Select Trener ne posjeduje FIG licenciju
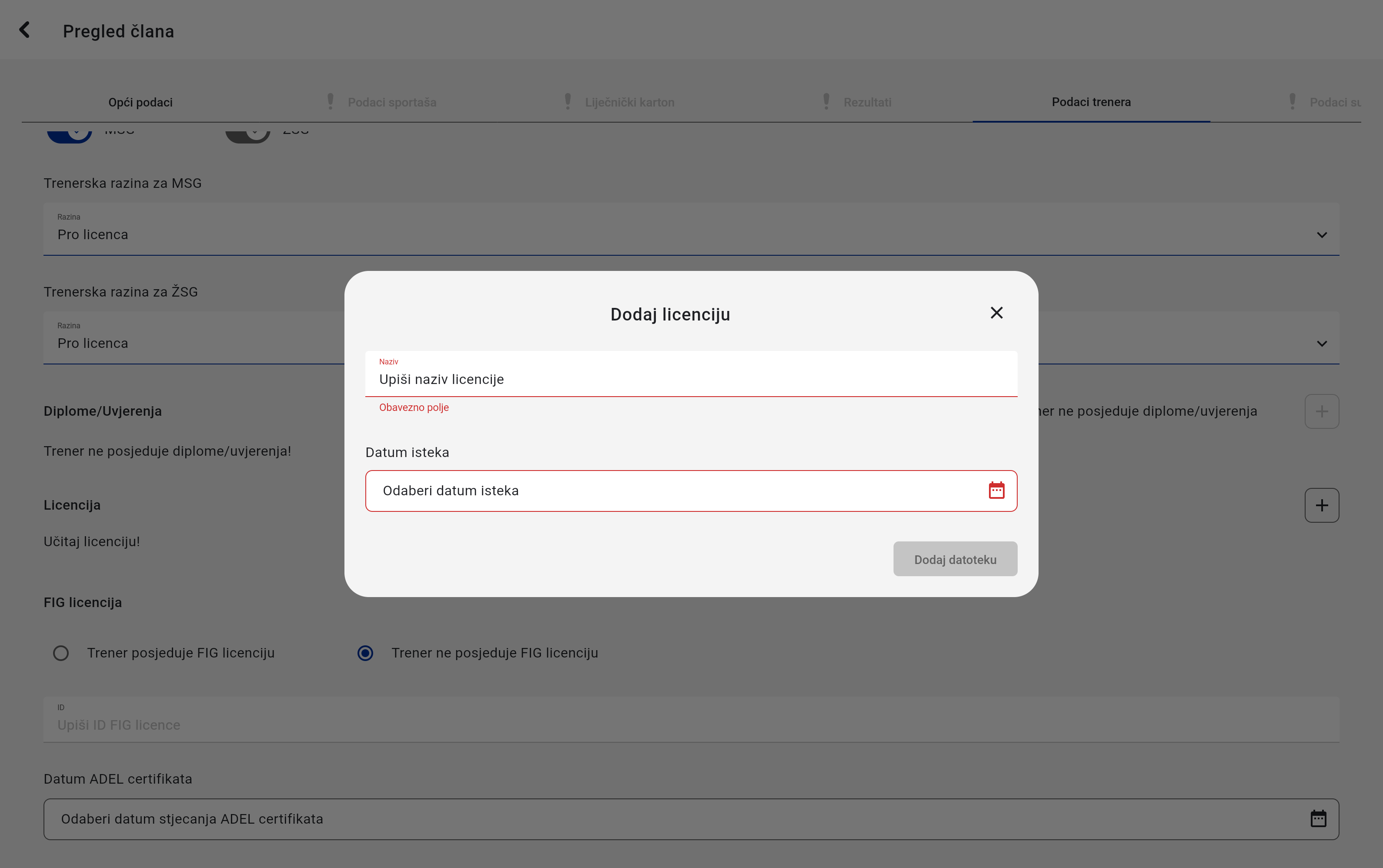 pos(365,653)
